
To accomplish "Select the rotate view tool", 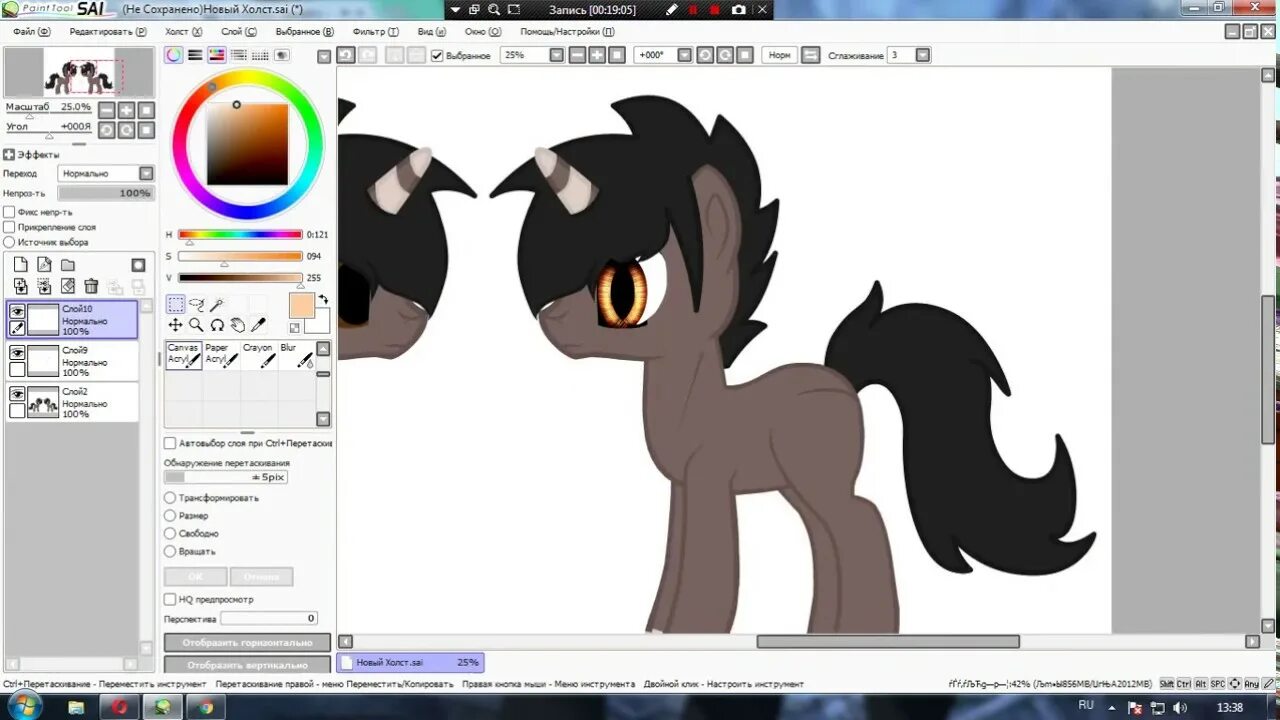I will 217,325.
